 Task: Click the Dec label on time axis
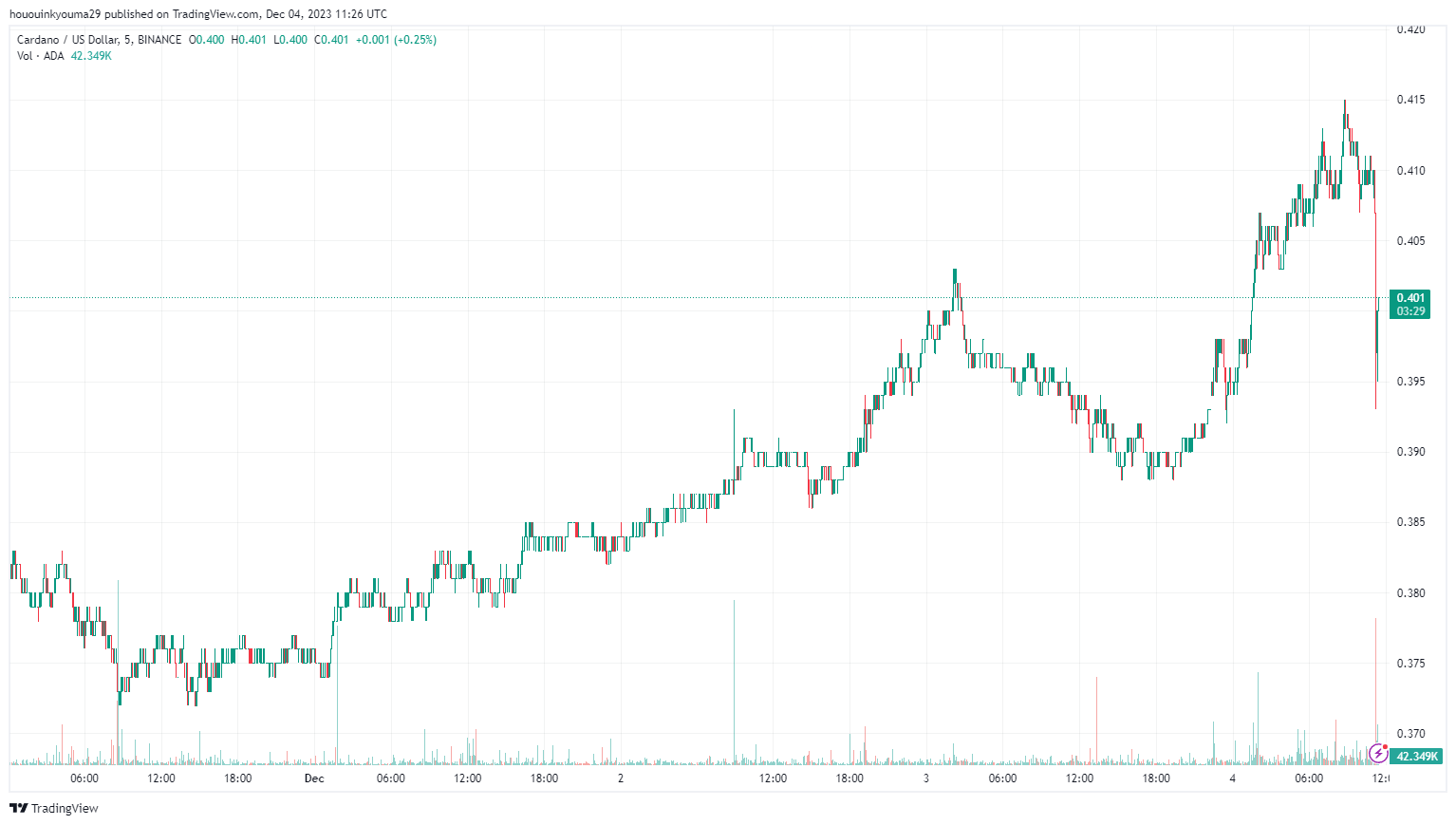pyautogui.click(x=314, y=778)
